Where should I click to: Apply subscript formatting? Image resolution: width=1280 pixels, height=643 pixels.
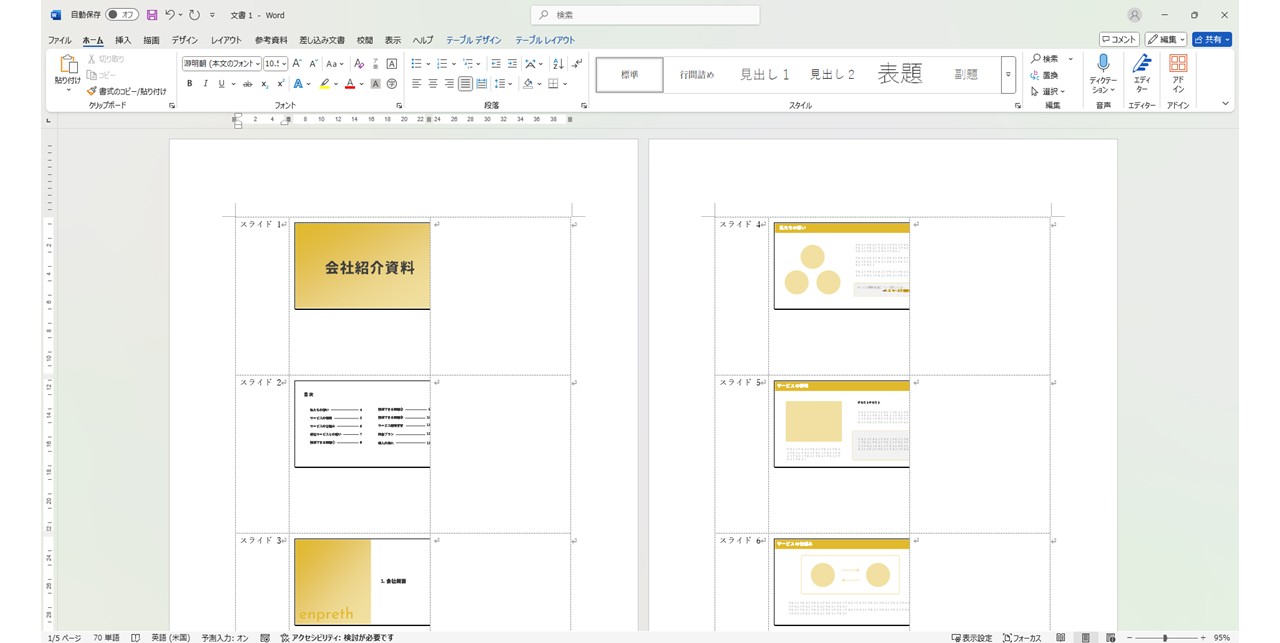tap(265, 84)
